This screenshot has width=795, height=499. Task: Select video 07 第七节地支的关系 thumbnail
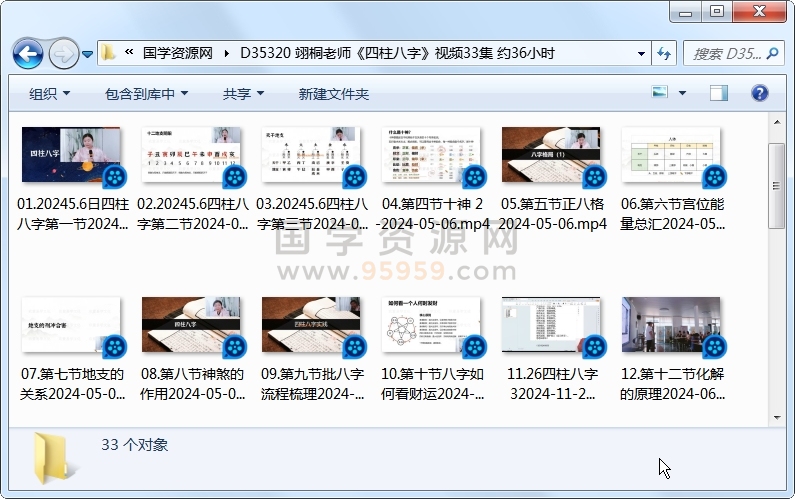pos(71,325)
